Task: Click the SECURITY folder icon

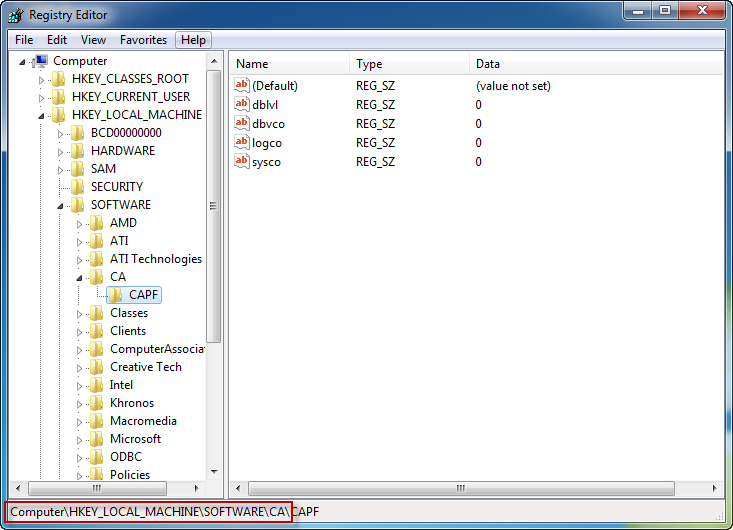Action: (x=78, y=187)
